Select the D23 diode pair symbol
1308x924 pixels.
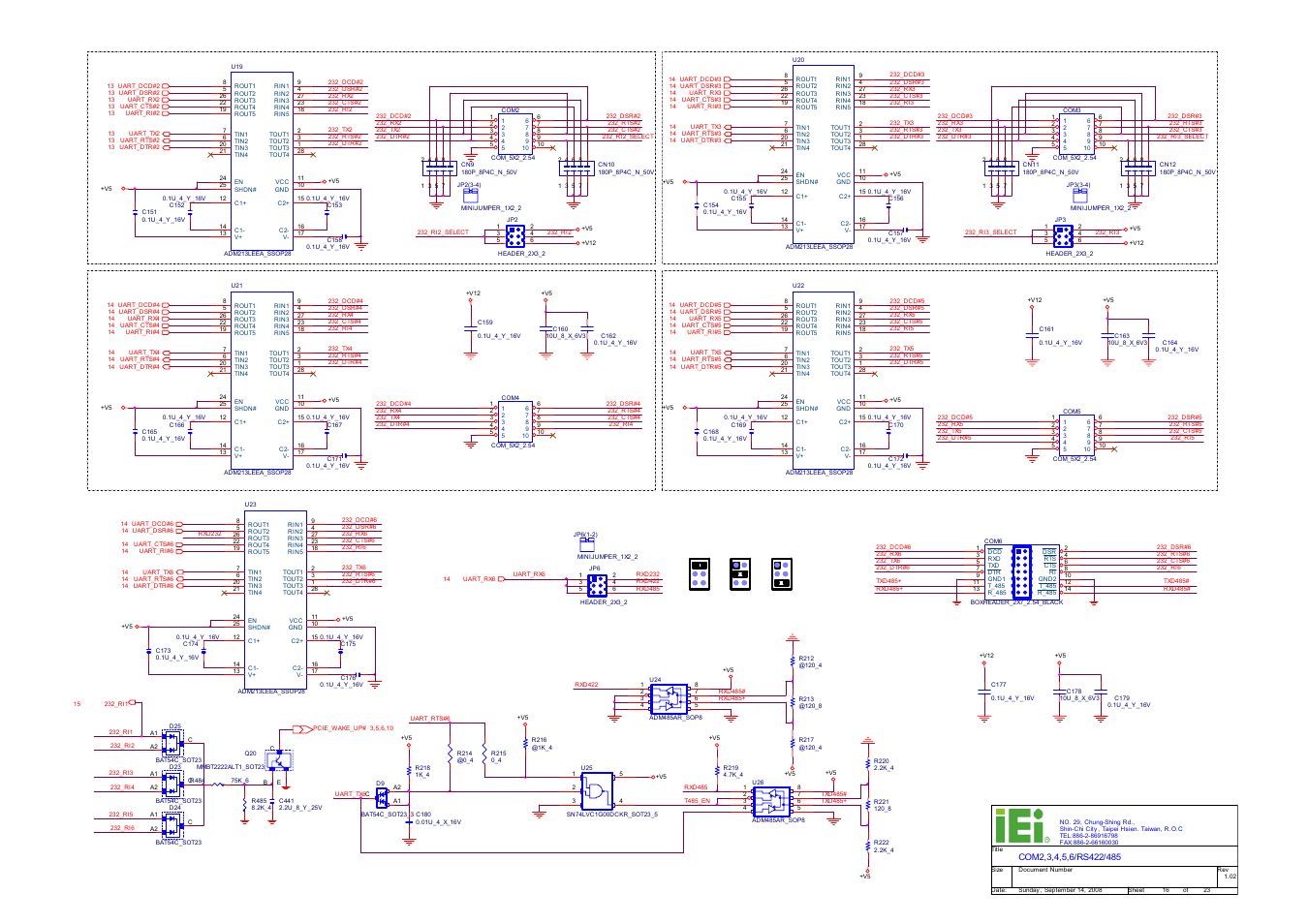pyautogui.click(x=171, y=784)
